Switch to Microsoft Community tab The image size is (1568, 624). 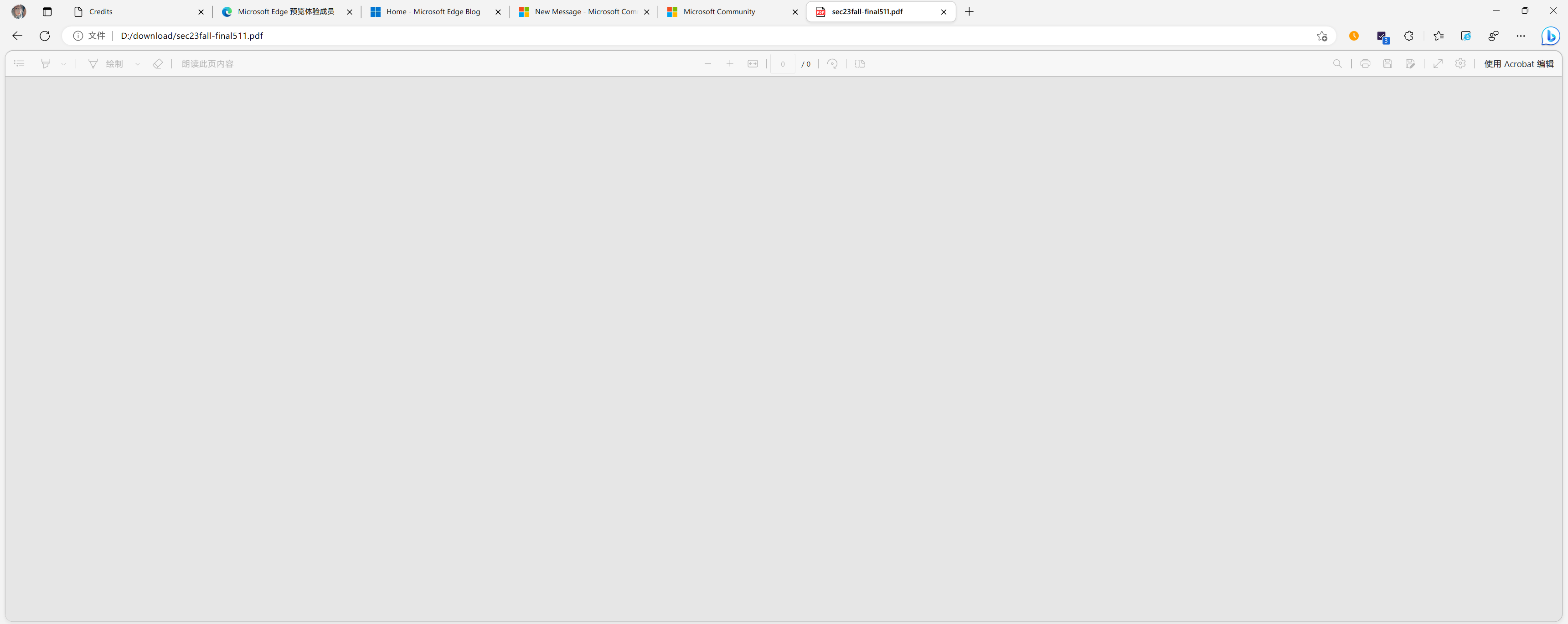pos(719,11)
